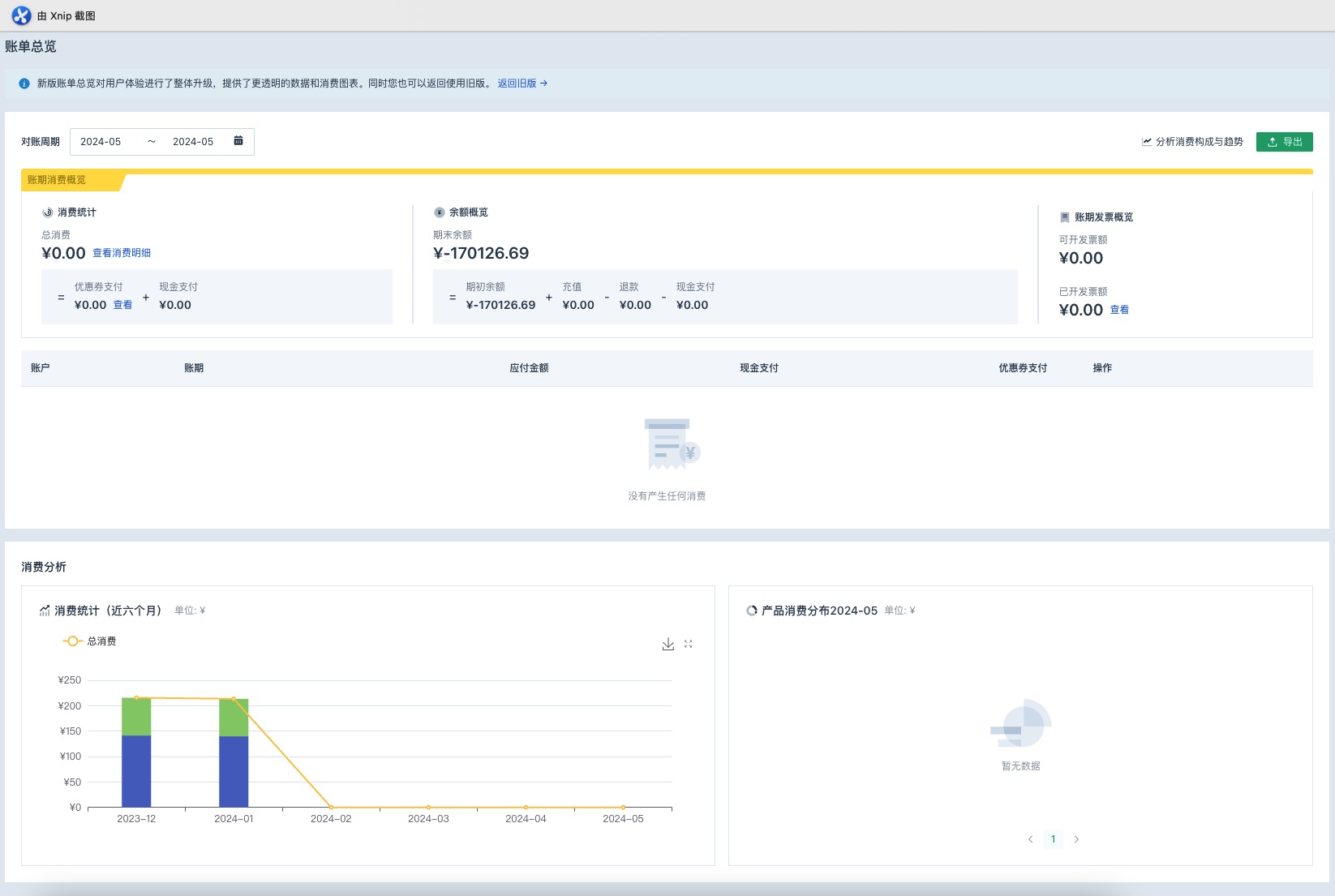
Task: Toggle the 总消费 legend series
Action: coord(89,641)
